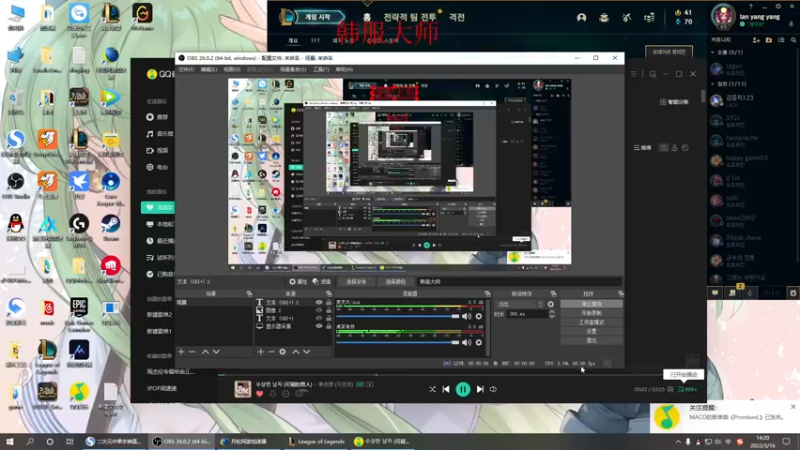Like current song with the heart icon

click(260, 394)
